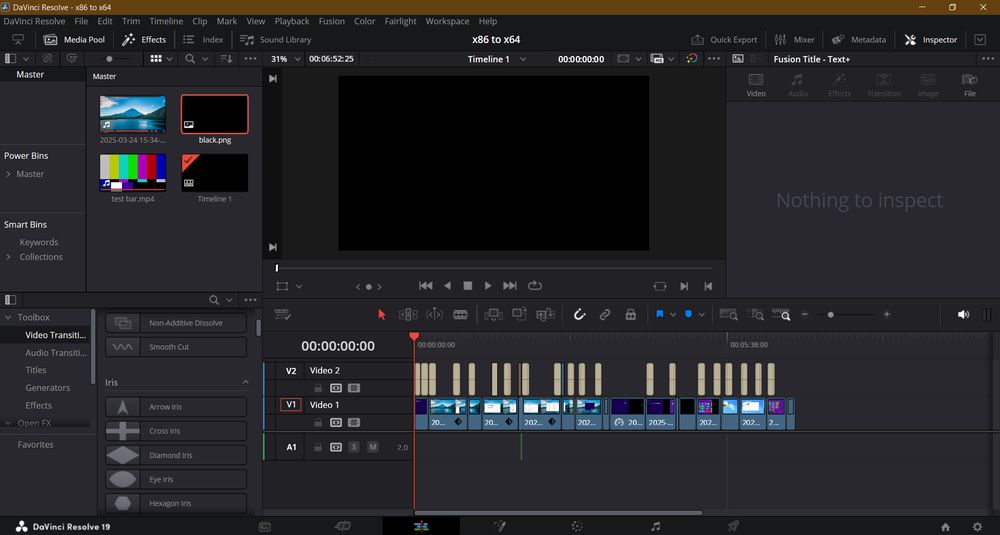Viewport: 1000px width, 535px height.
Task: Open the flag color dropdown arrow
Action: coord(673,314)
